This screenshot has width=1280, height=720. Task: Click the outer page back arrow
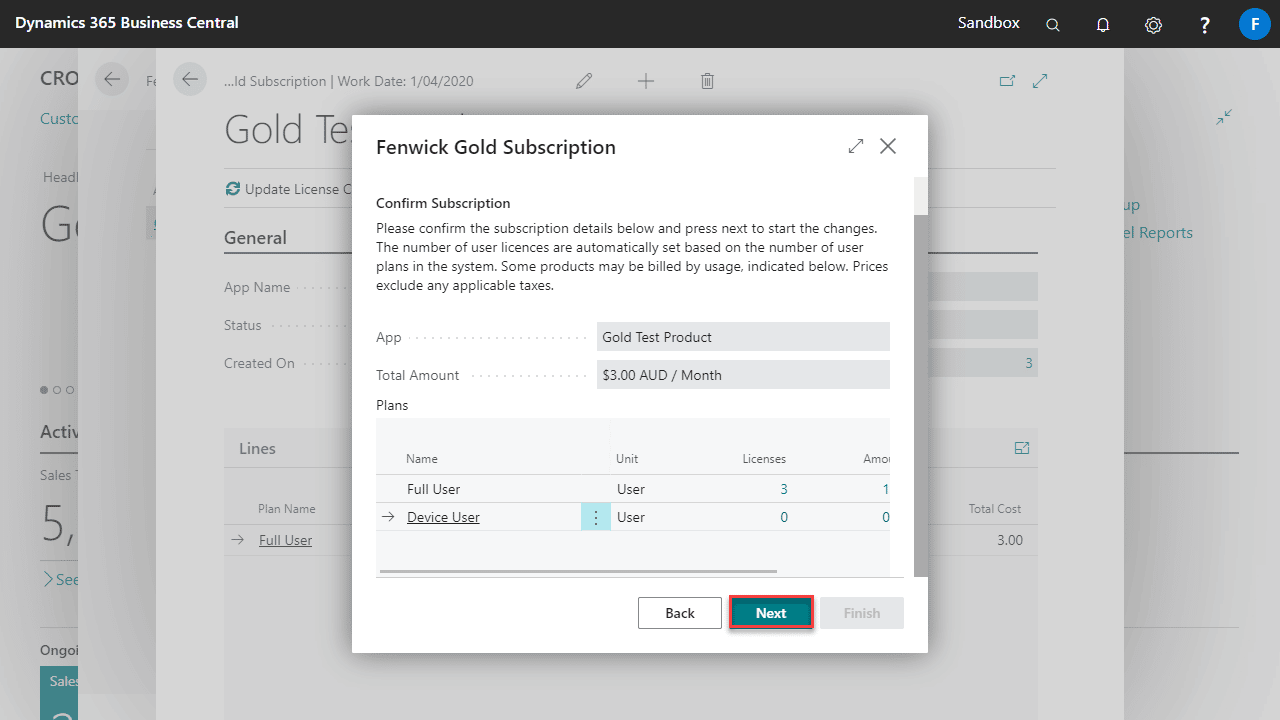tap(112, 80)
